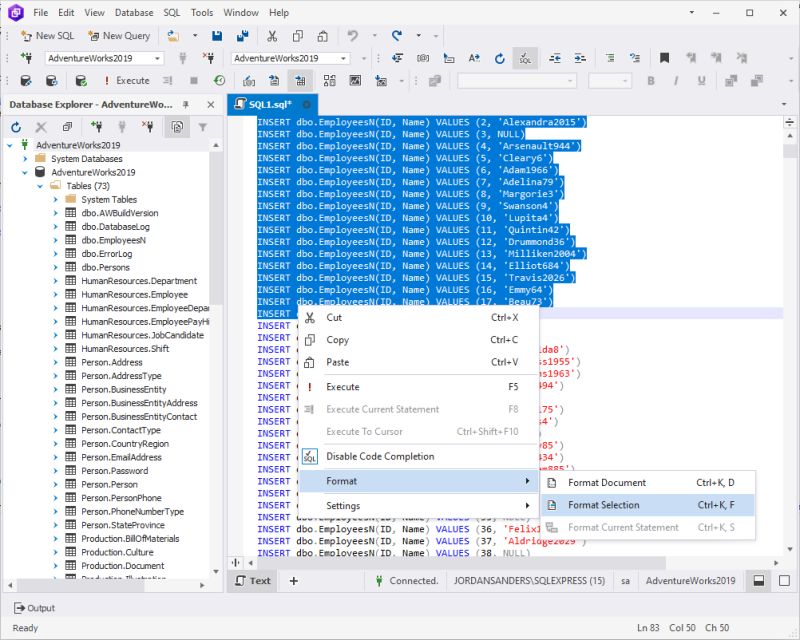Refresh the Database Explorer tree
The height and width of the screenshot is (640, 800).
click(16, 126)
